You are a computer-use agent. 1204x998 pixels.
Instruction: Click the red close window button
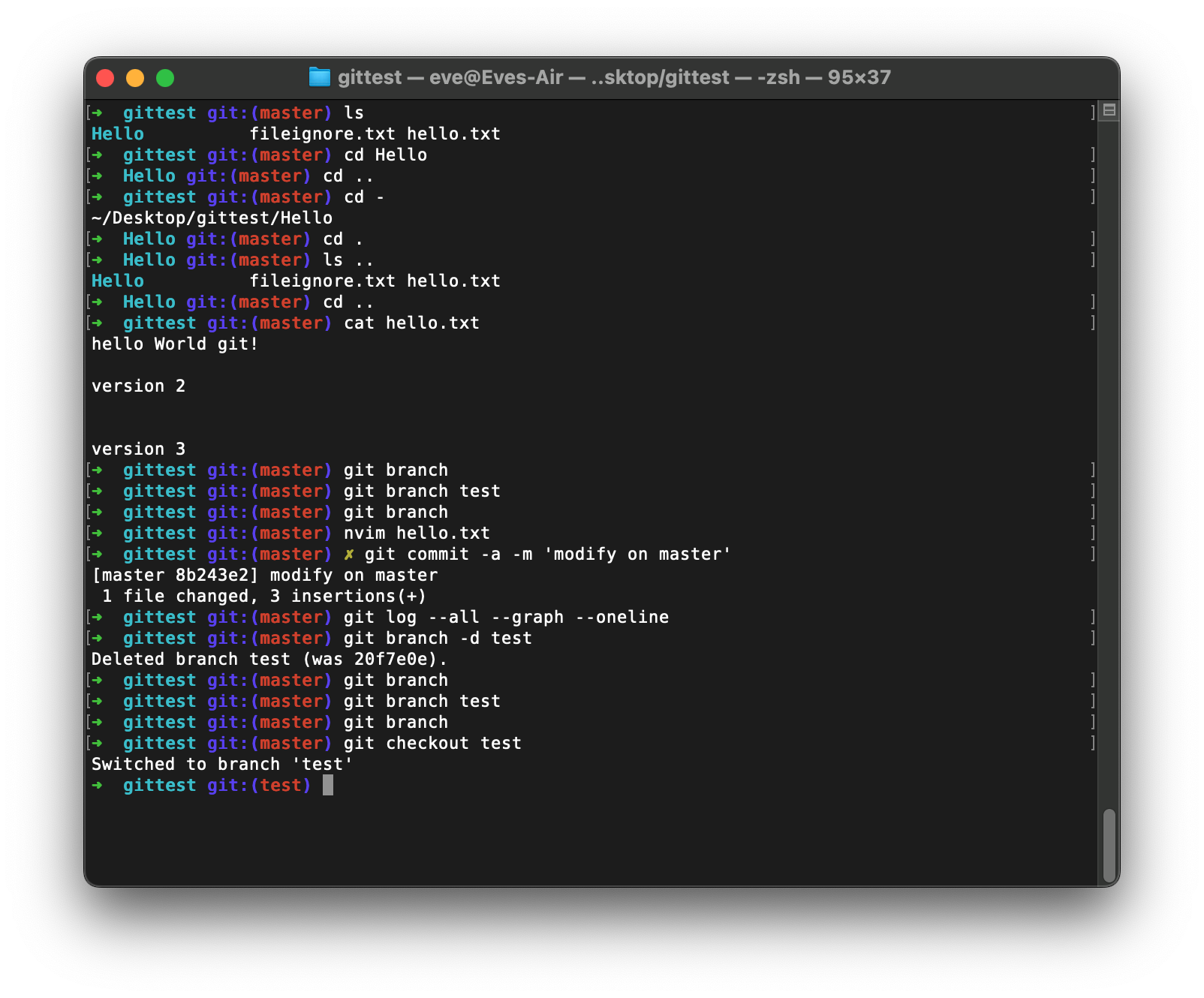point(105,78)
